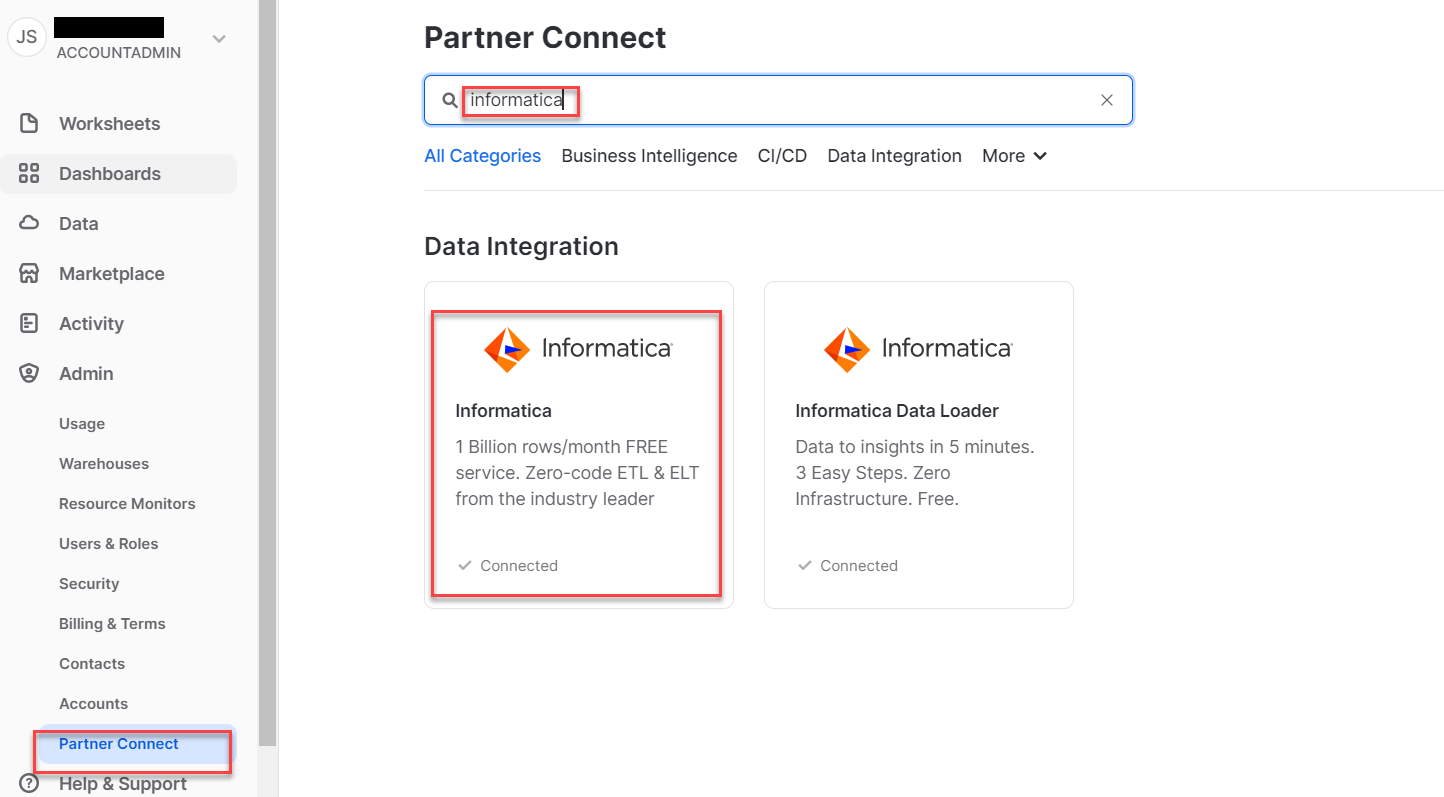Clear the search with the X icon

click(1106, 99)
